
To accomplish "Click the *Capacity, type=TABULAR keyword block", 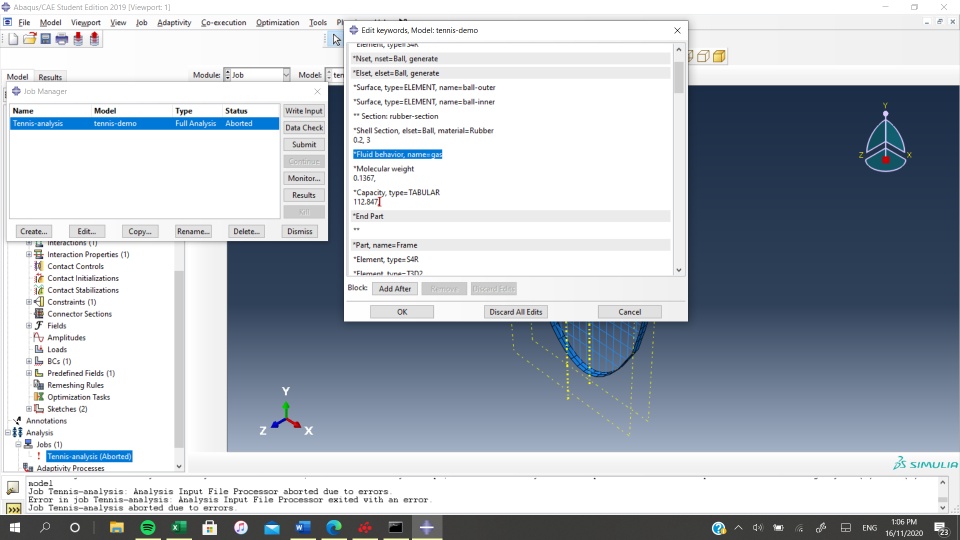I will coord(510,197).
